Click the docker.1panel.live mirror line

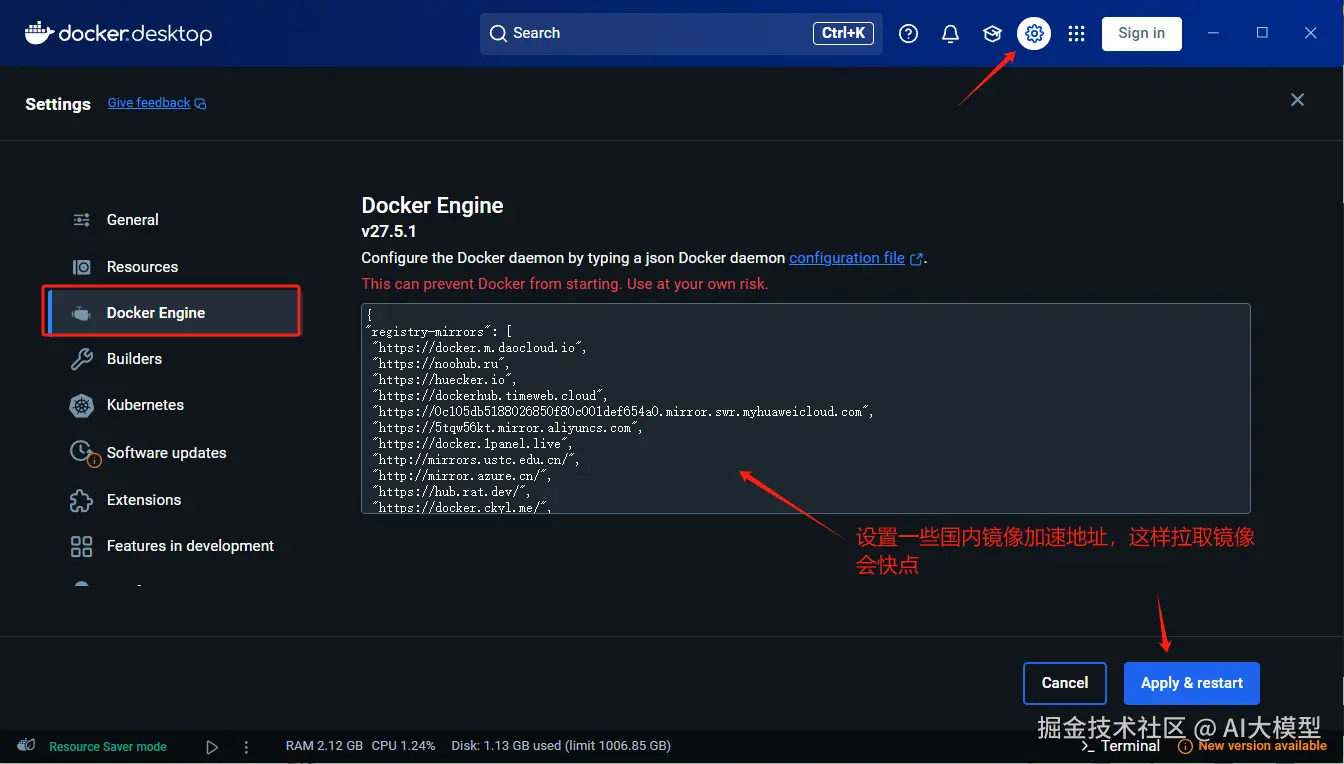(x=472, y=444)
